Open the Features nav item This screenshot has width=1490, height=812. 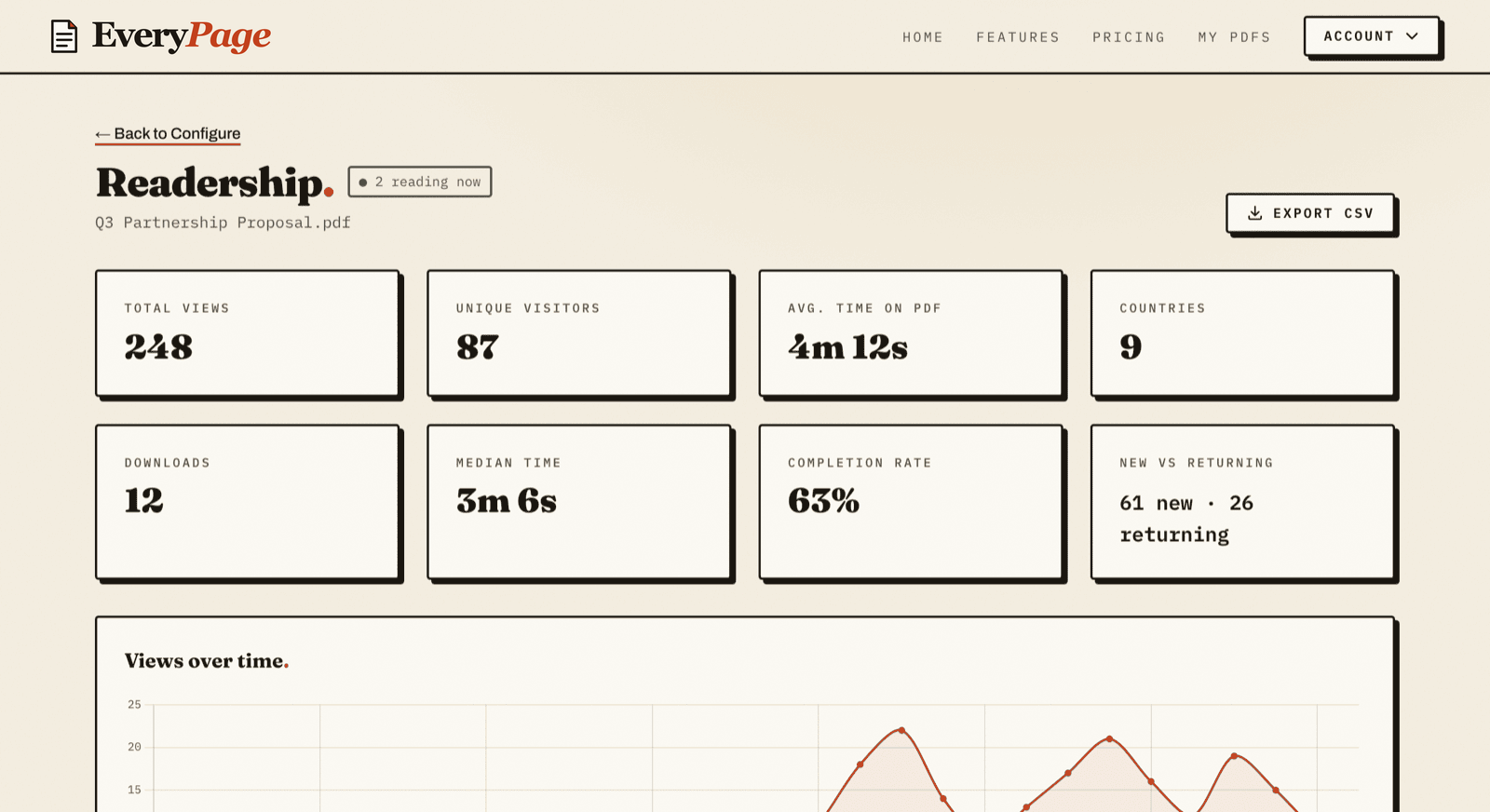(x=1018, y=37)
